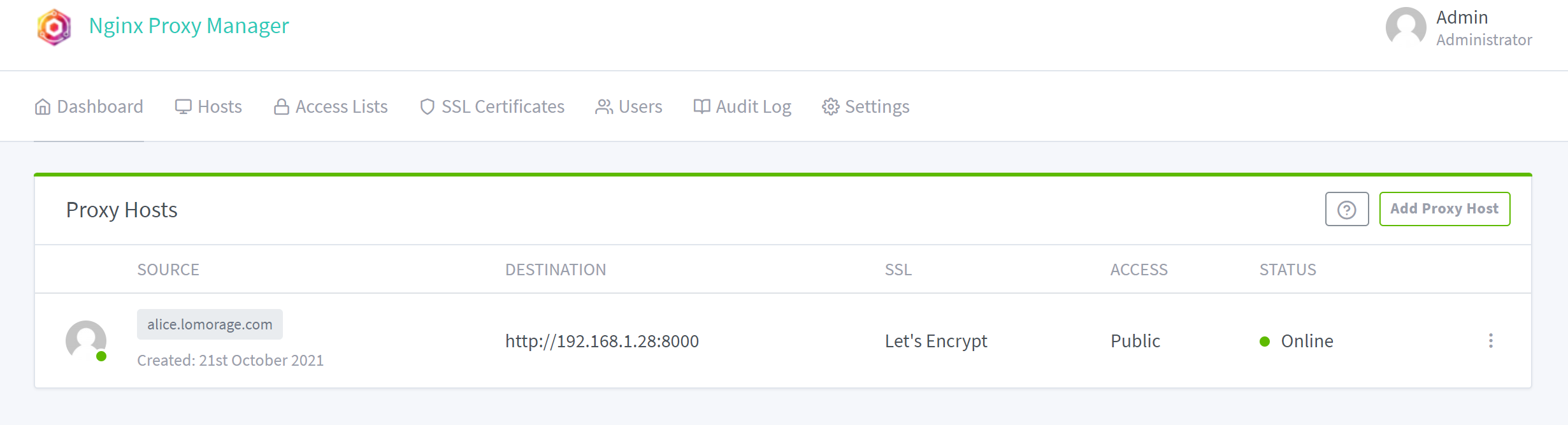Go to the Dashboard tab
The width and height of the screenshot is (1568, 425).
tap(89, 107)
